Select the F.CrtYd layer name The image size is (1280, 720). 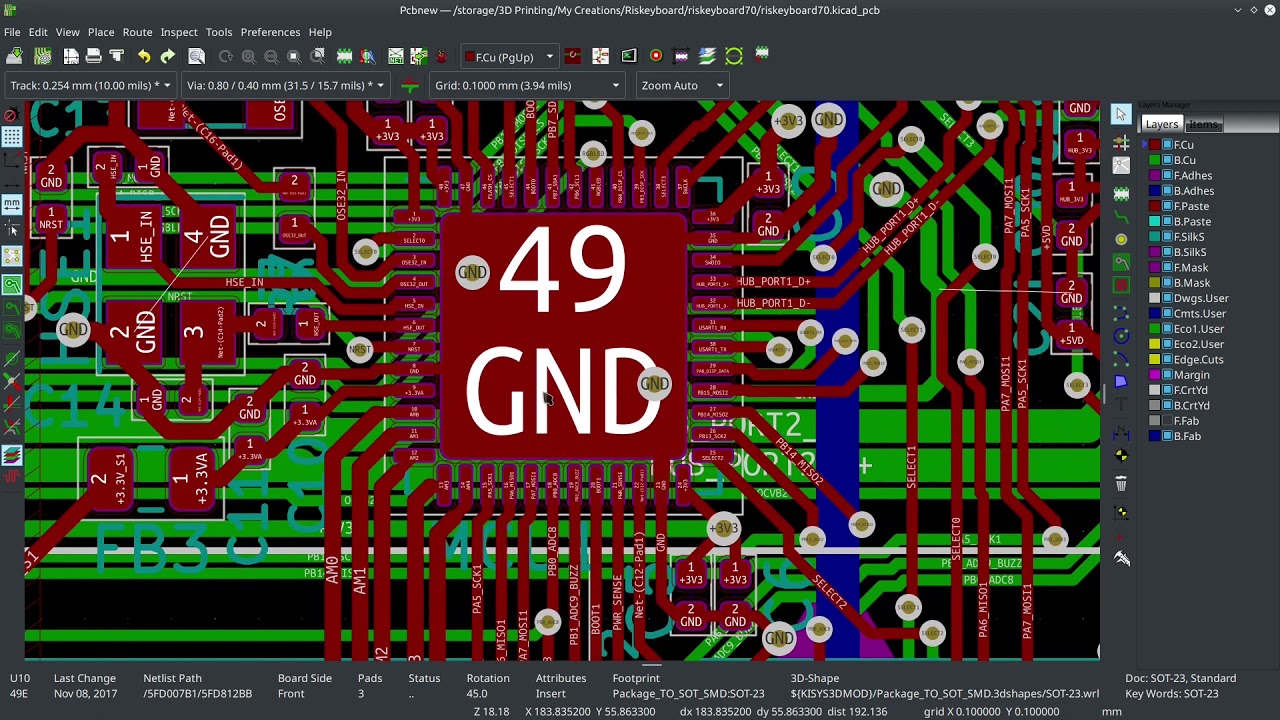(1190, 390)
